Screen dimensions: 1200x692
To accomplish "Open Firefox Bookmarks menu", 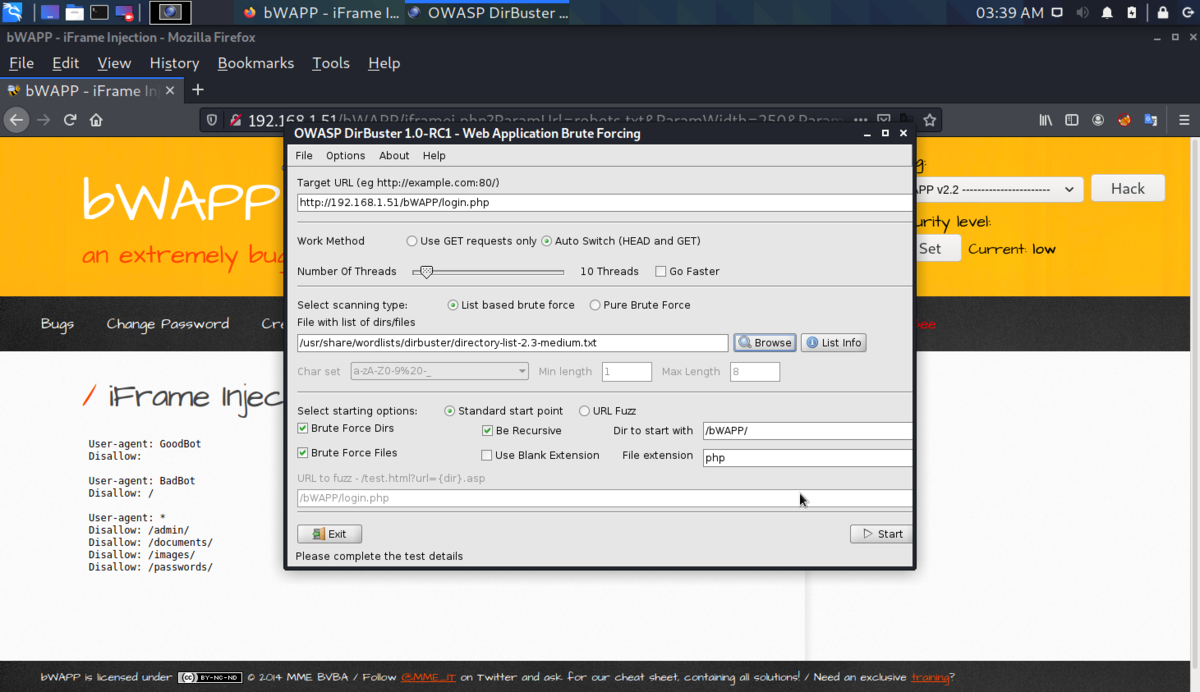I will 256,63.
